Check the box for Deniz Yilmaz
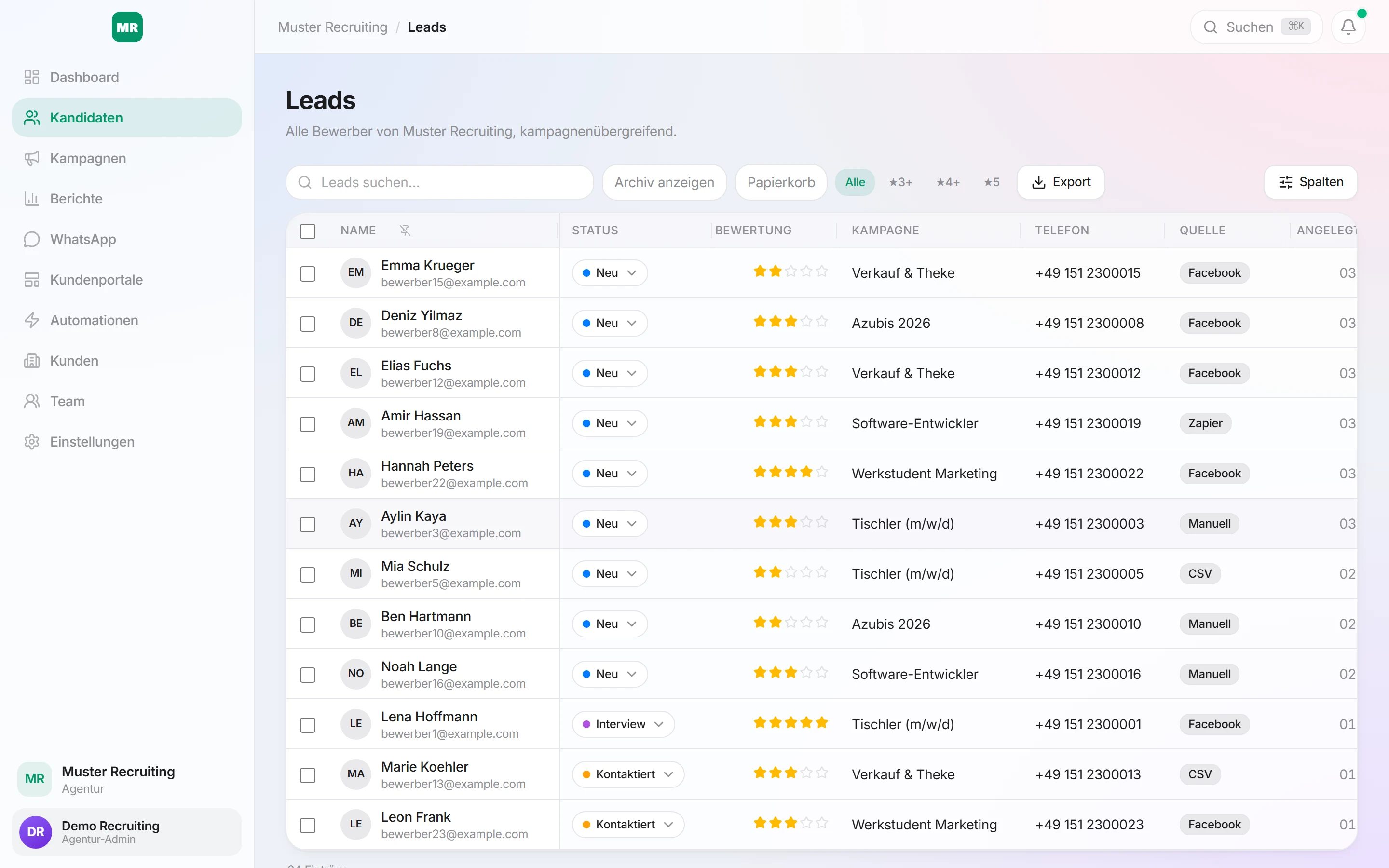Viewport: 1389px width, 868px height. 308,324
